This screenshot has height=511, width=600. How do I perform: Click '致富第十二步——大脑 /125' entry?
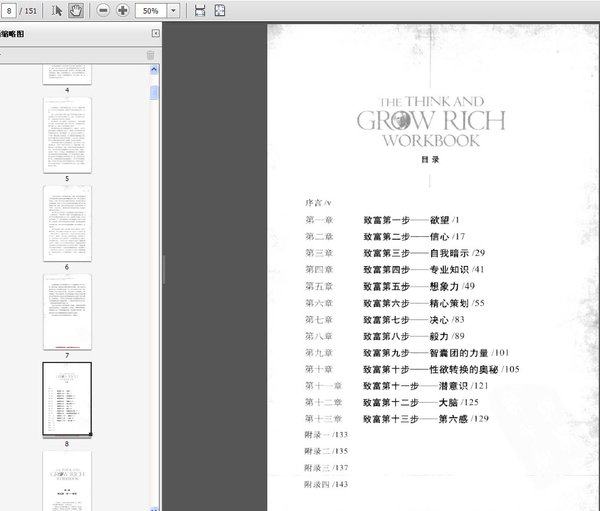421,402
